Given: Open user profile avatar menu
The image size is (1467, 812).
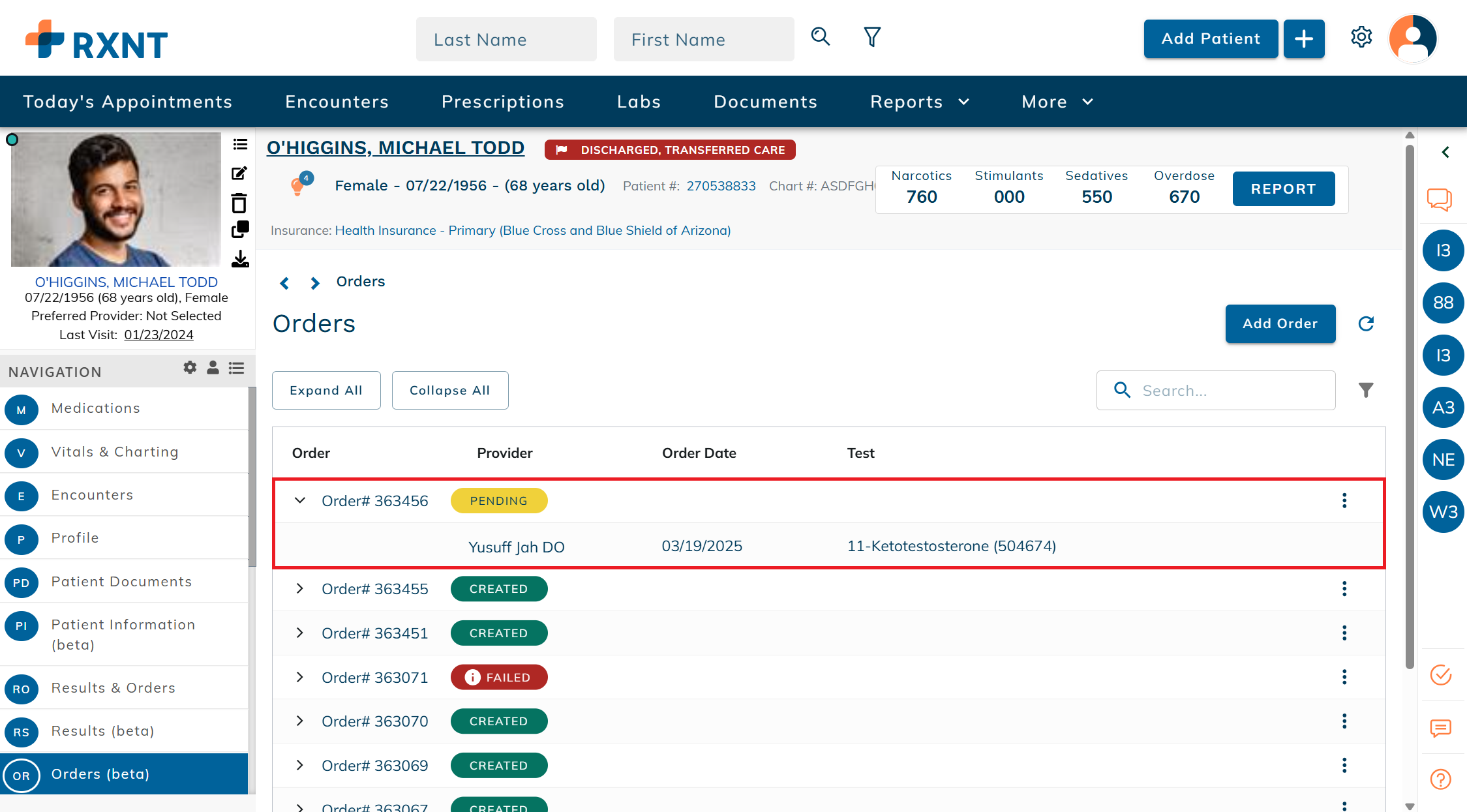Looking at the screenshot, I should click(1413, 38).
